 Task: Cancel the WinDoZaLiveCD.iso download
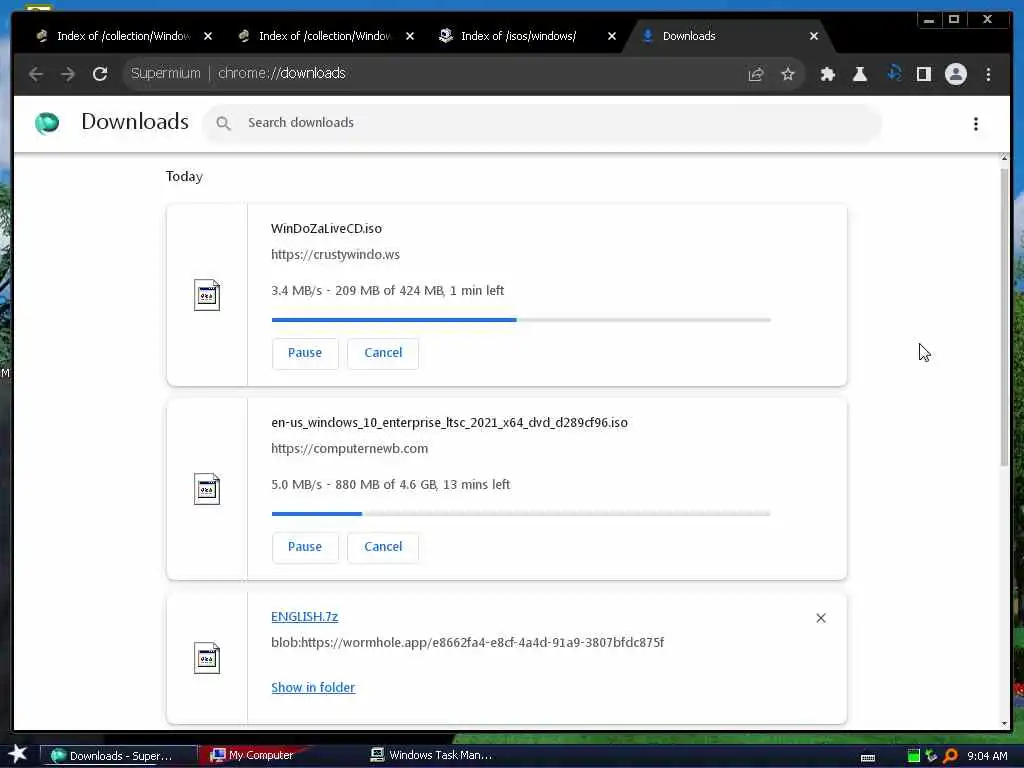pyautogui.click(x=383, y=353)
